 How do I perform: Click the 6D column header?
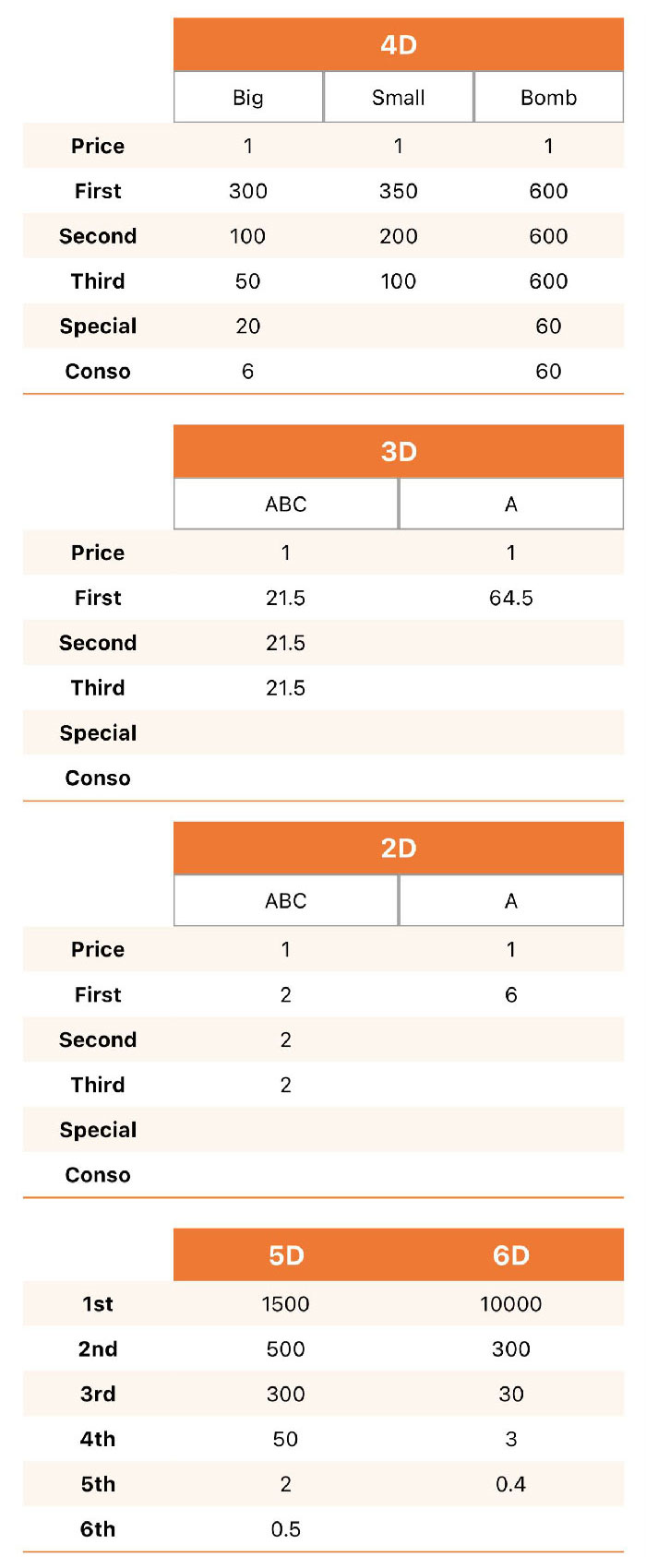[x=511, y=1254]
